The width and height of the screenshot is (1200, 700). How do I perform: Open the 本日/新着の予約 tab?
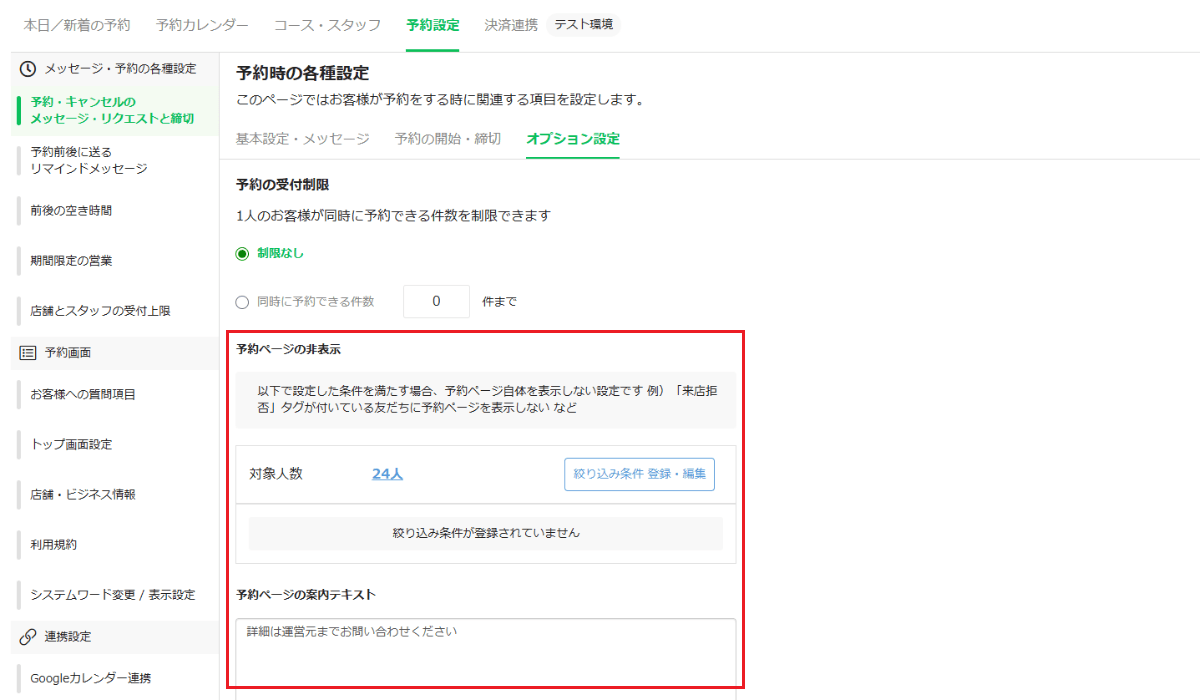pos(77,25)
